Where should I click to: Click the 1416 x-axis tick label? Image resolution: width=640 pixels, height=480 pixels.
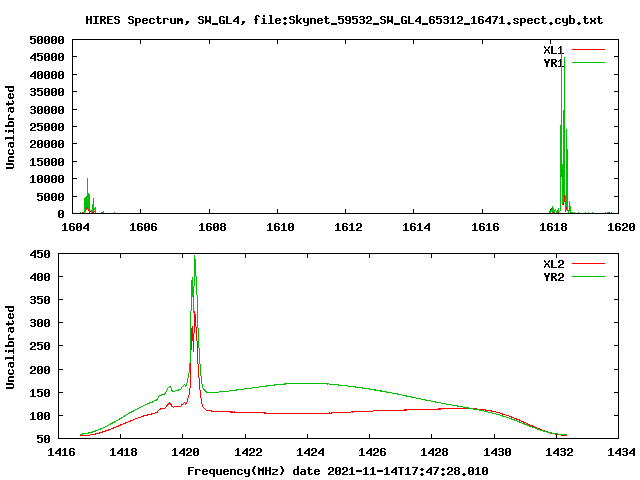pos(61,452)
